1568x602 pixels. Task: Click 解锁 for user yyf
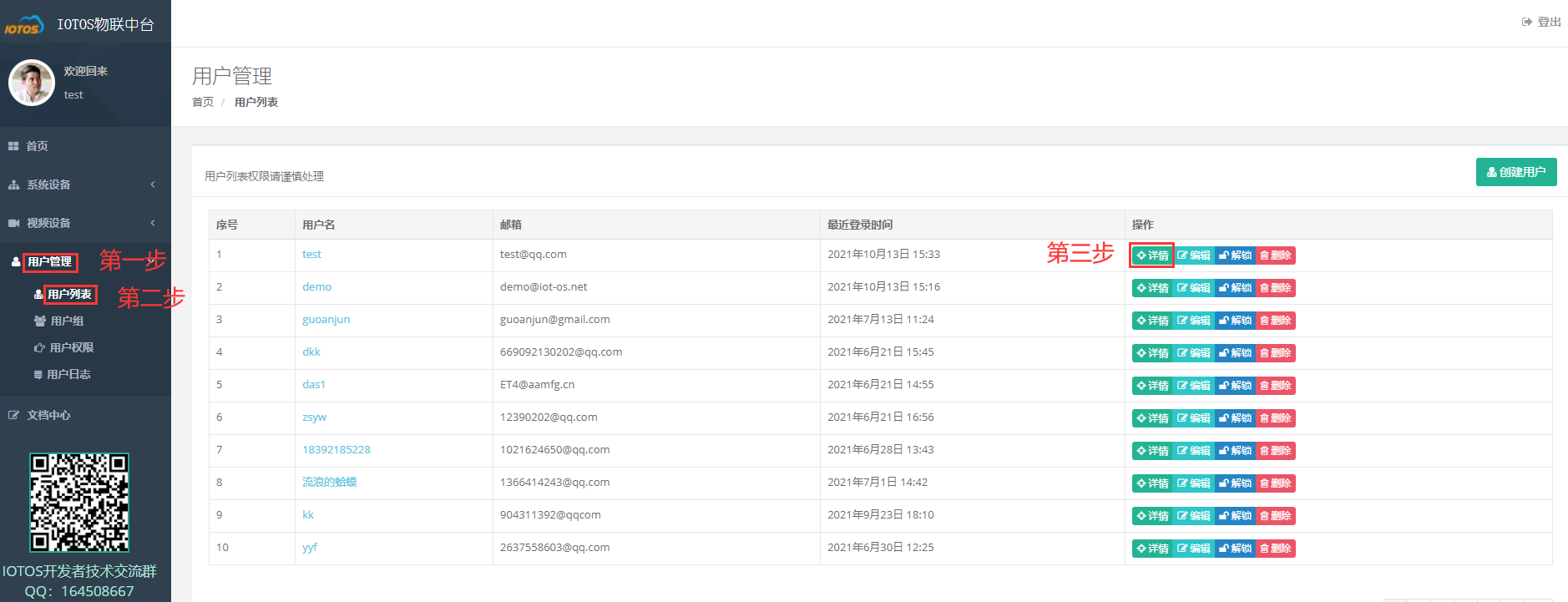(1235, 549)
